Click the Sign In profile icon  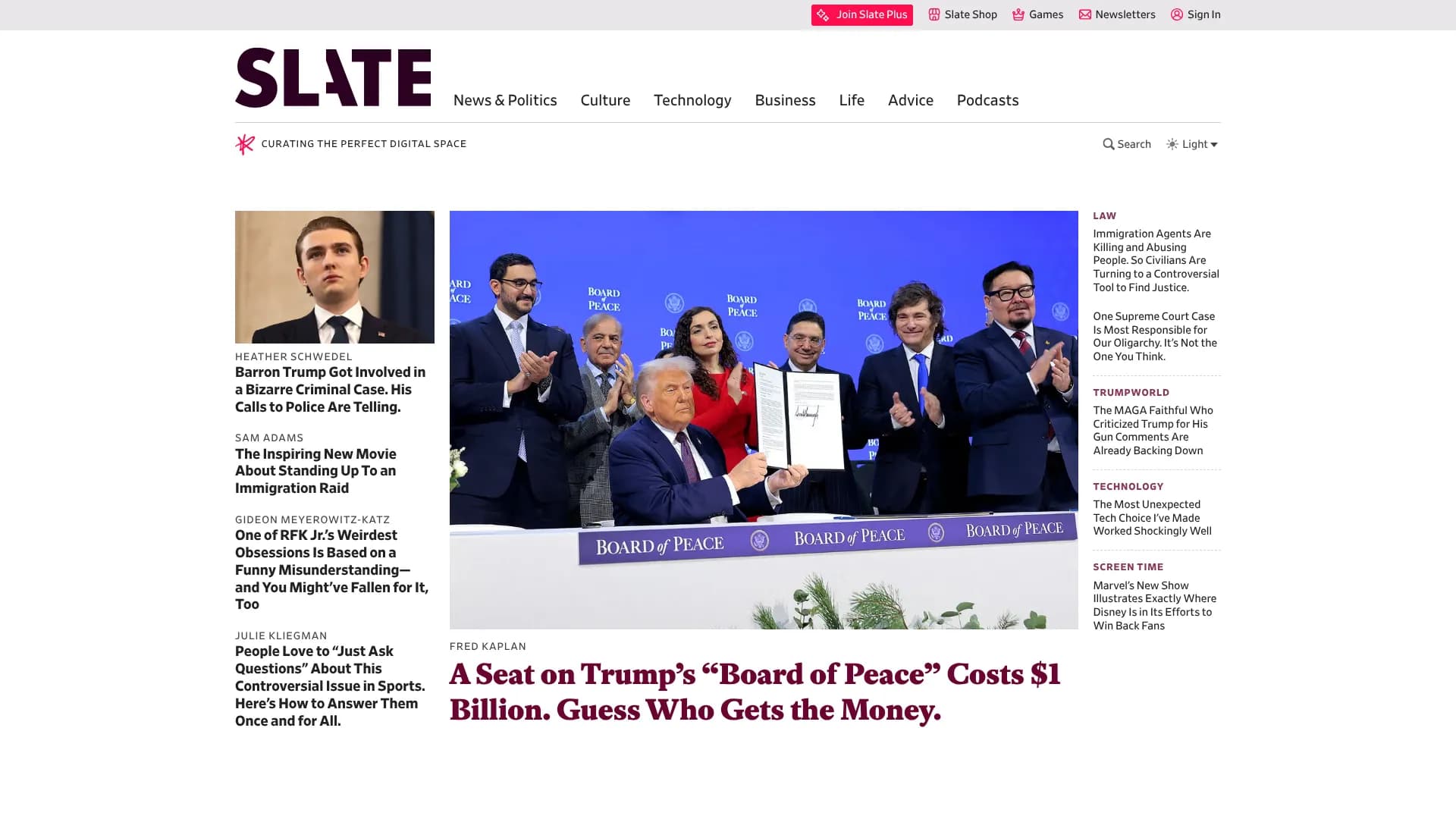click(1177, 14)
